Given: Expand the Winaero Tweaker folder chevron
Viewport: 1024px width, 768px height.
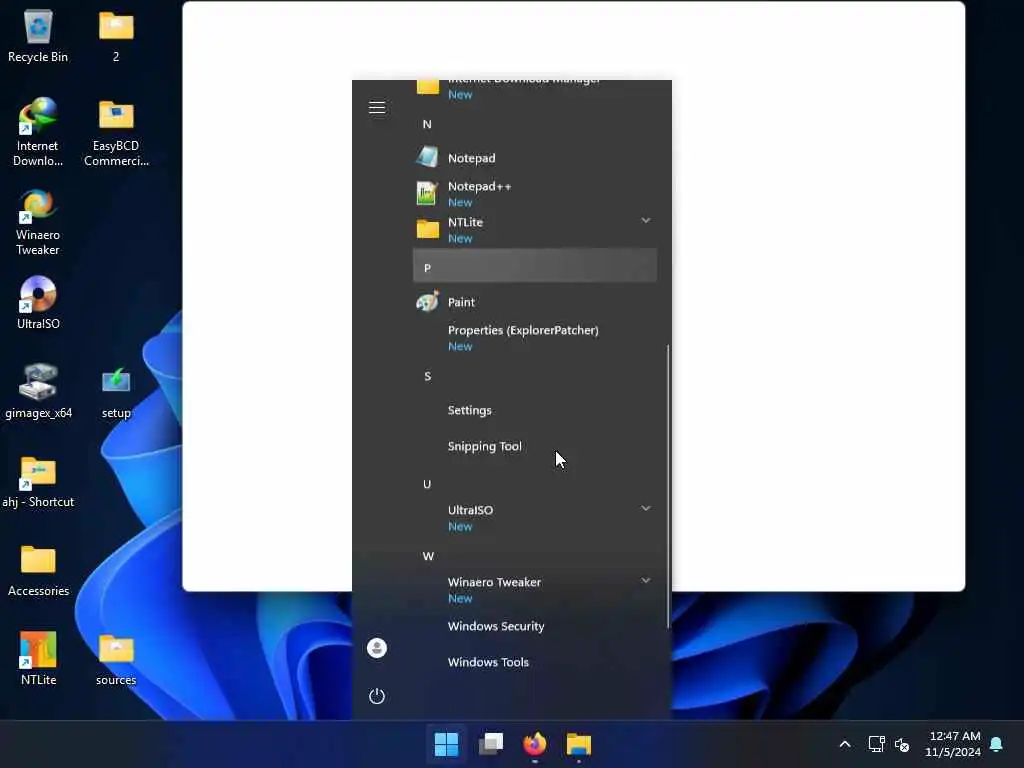Looking at the screenshot, I should pyautogui.click(x=645, y=581).
